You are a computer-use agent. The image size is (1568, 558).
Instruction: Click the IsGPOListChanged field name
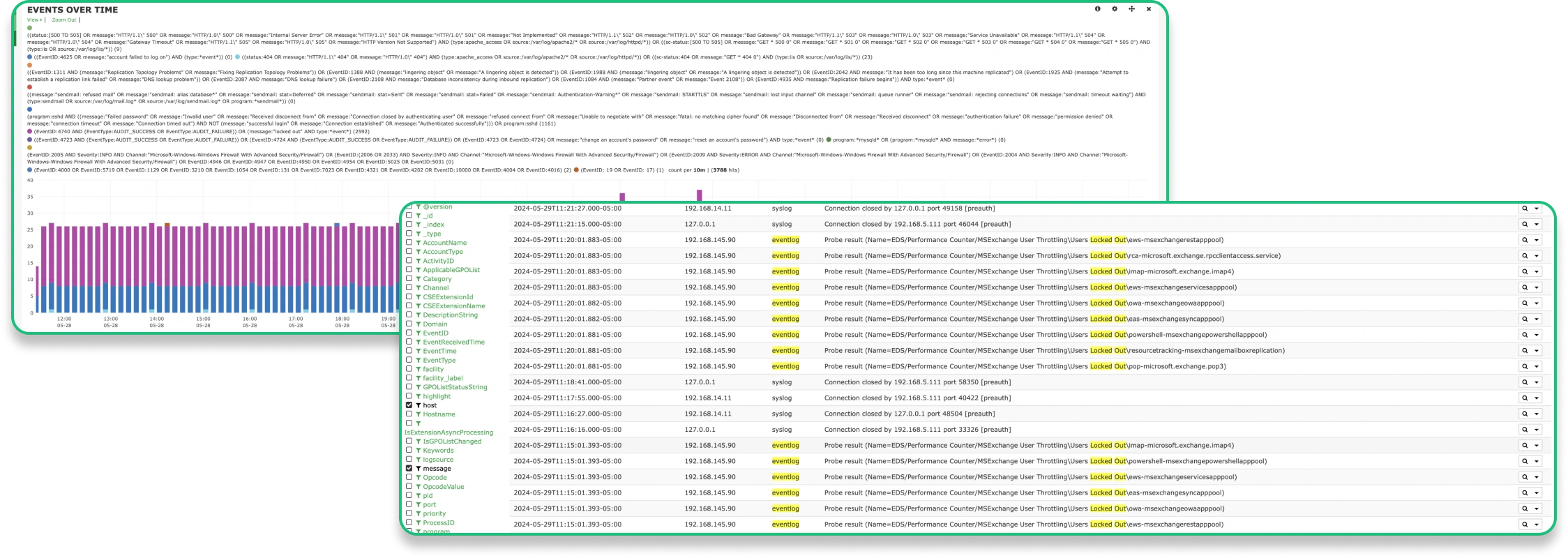452,442
